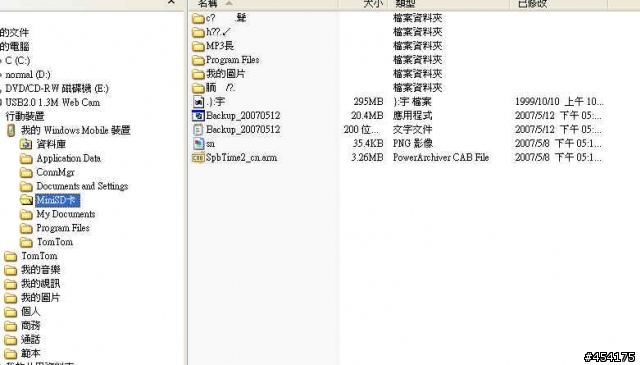
Task: Click the Backup_20070512 application file icon
Action: pos(198,116)
